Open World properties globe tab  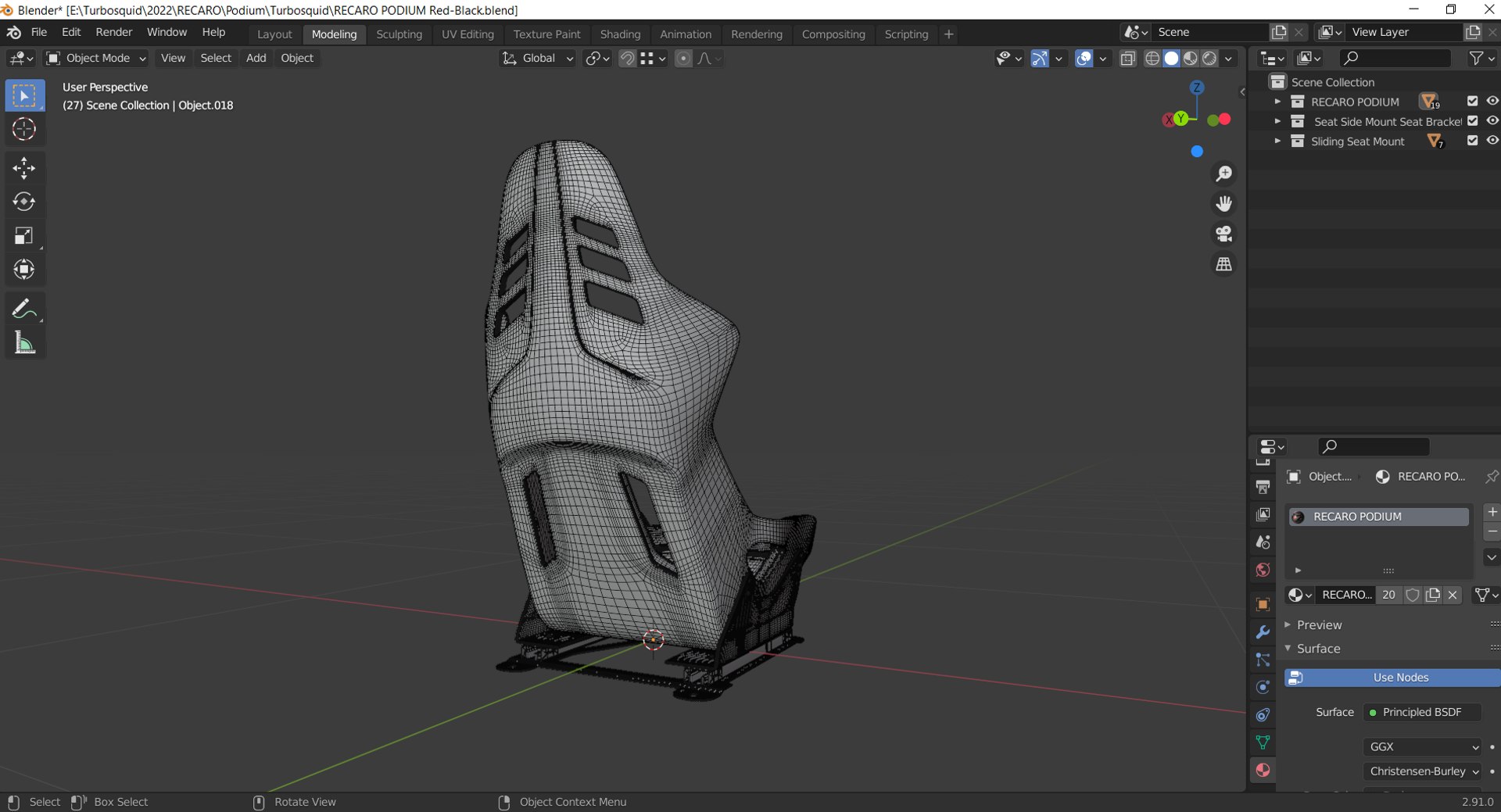1263,570
